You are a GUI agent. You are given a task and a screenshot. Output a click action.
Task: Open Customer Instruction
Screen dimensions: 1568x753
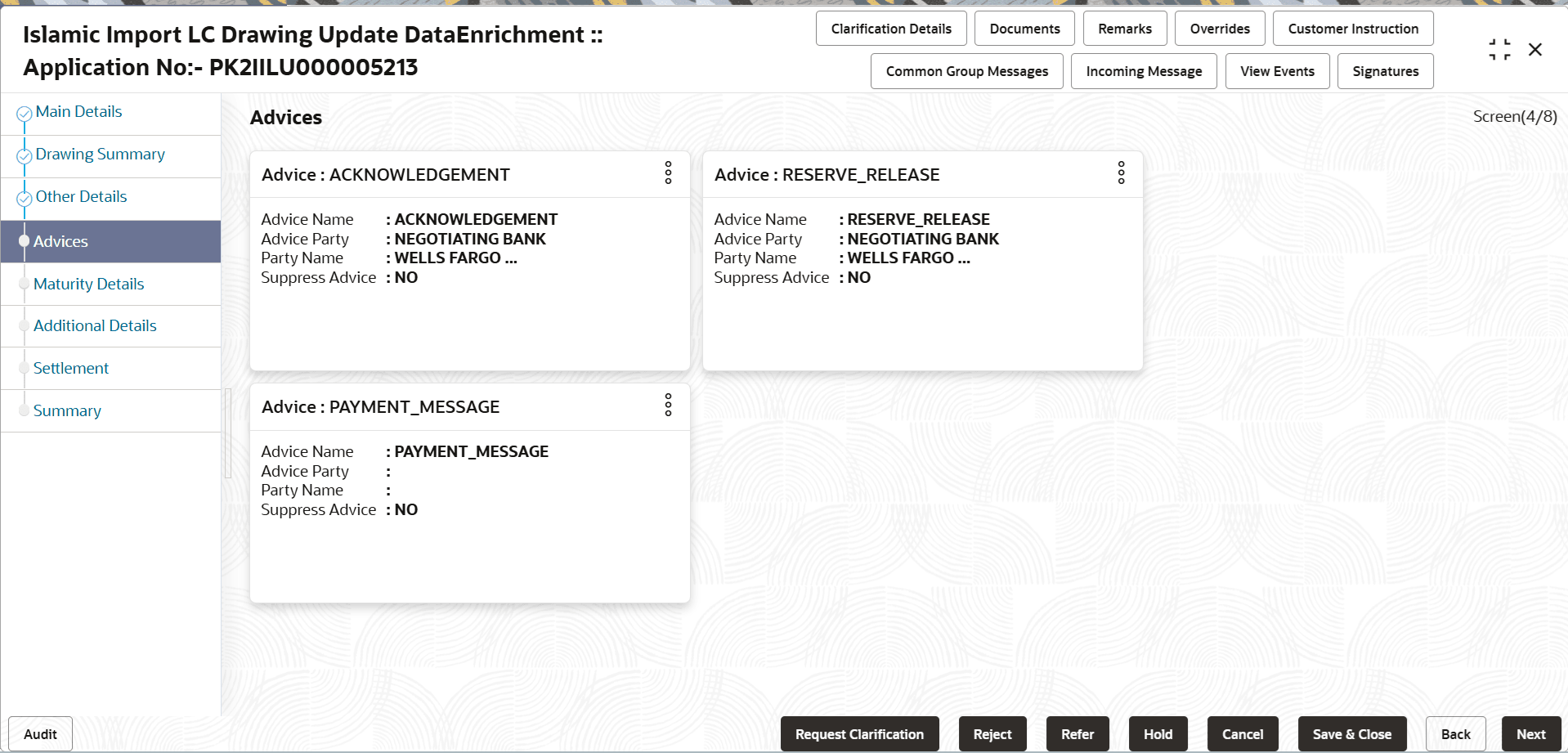[x=1353, y=29]
